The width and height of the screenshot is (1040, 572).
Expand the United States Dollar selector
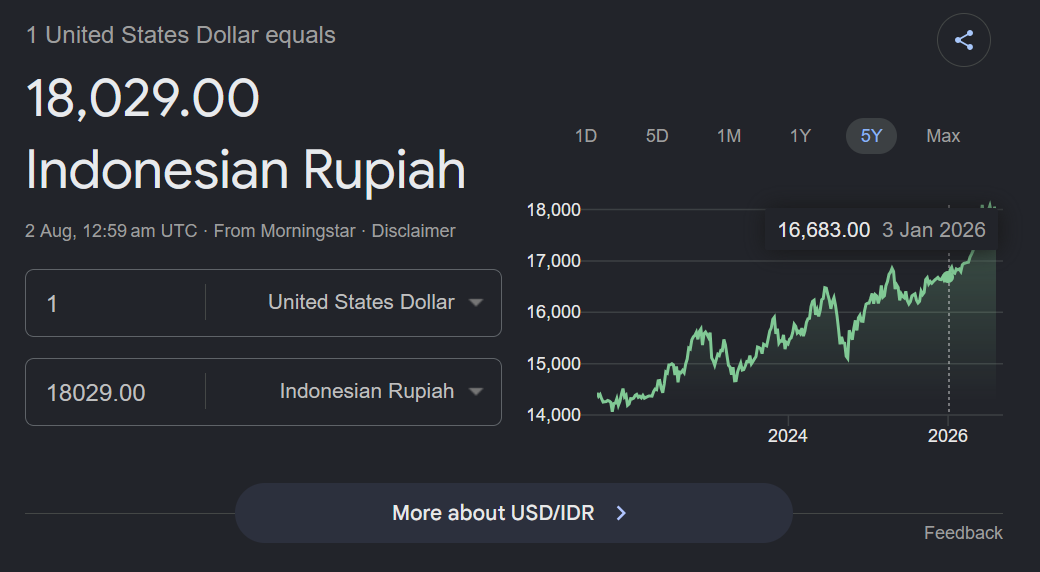tap(354, 303)
